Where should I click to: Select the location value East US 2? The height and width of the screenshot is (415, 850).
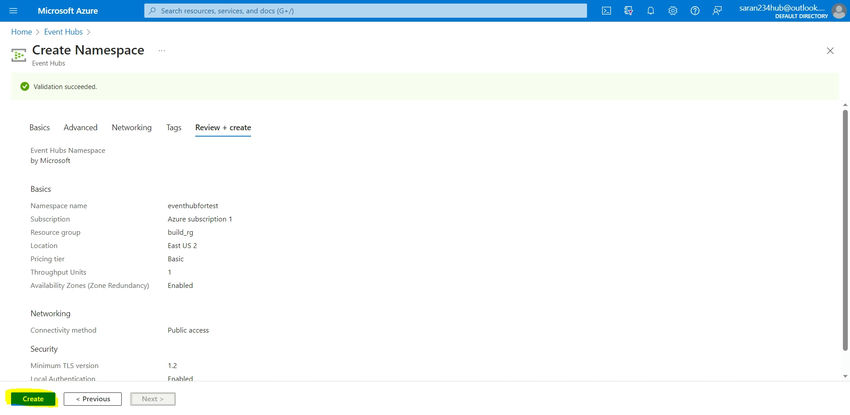182,245
